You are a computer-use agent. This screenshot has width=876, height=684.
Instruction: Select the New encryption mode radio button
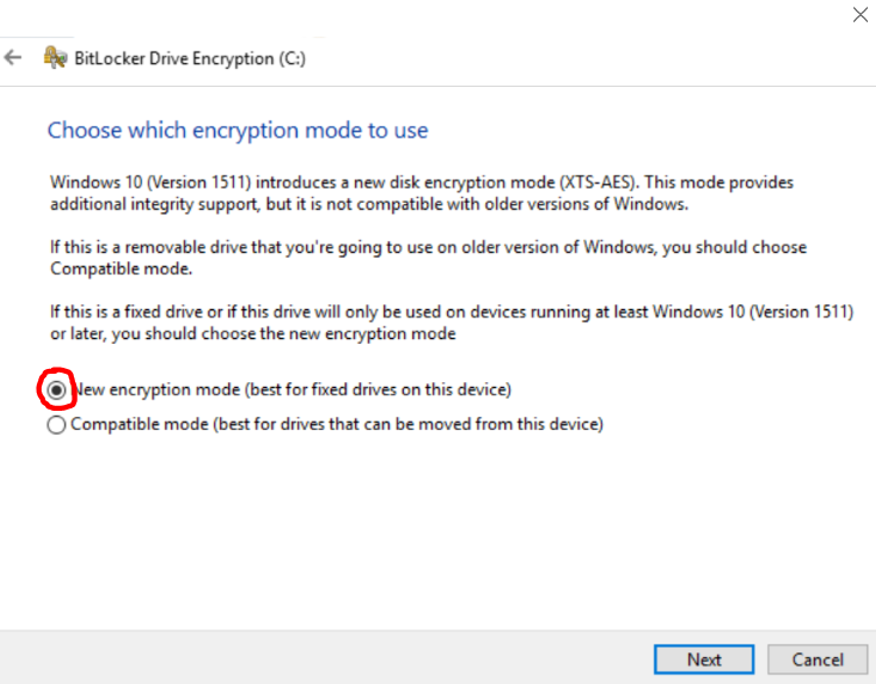(58, 389)
